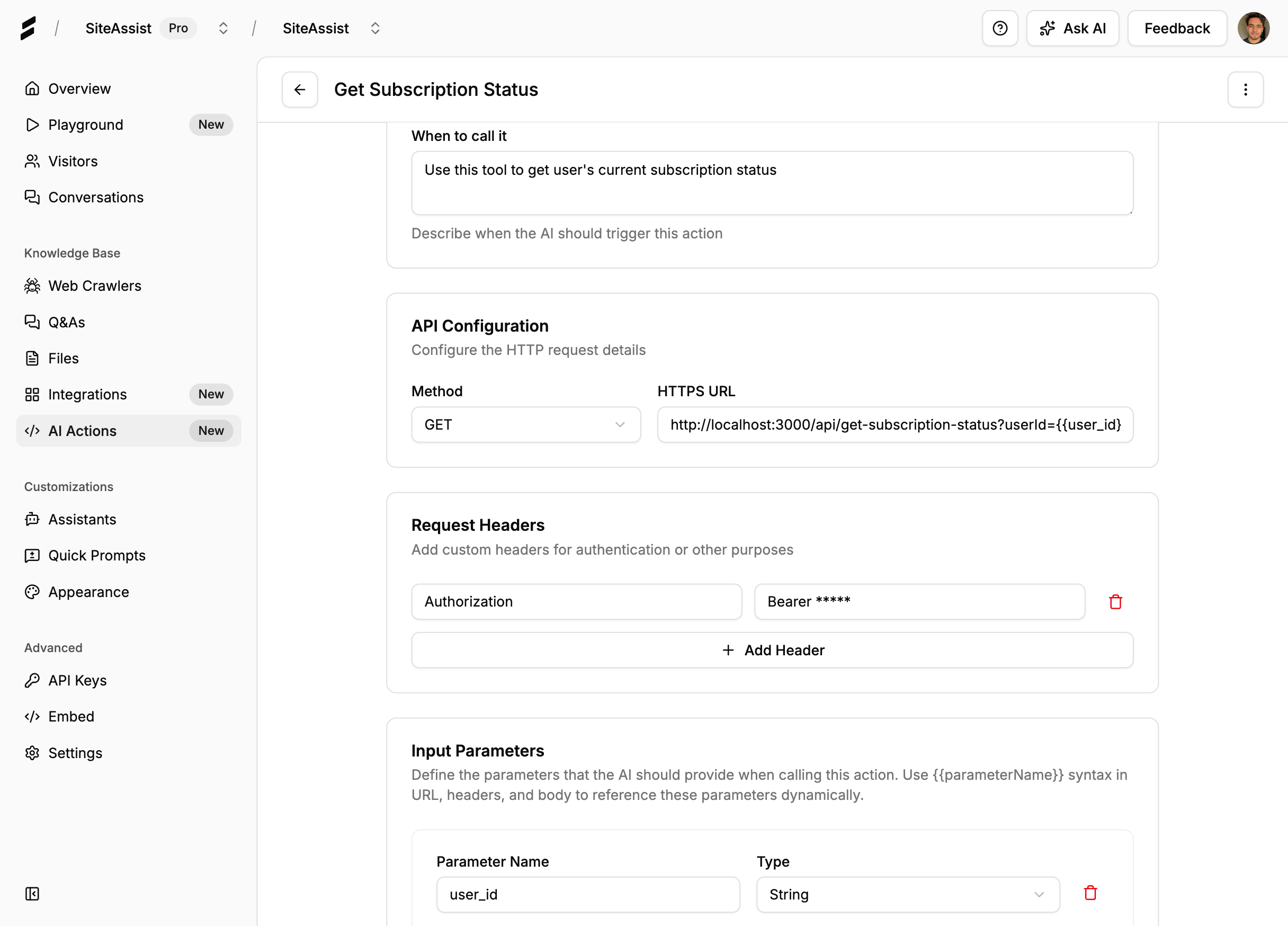Click the back arrow button
Screen dimensions: 1288x926
pos(299,90)
